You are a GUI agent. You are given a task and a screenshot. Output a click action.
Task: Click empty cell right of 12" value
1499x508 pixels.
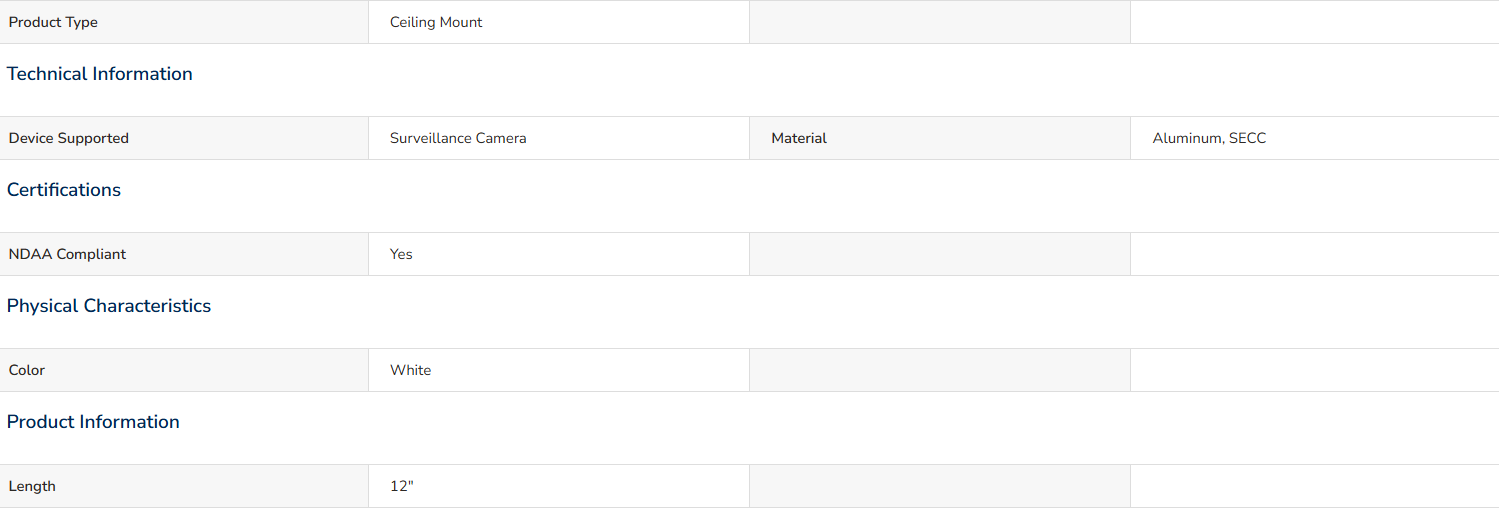[939, 486]
